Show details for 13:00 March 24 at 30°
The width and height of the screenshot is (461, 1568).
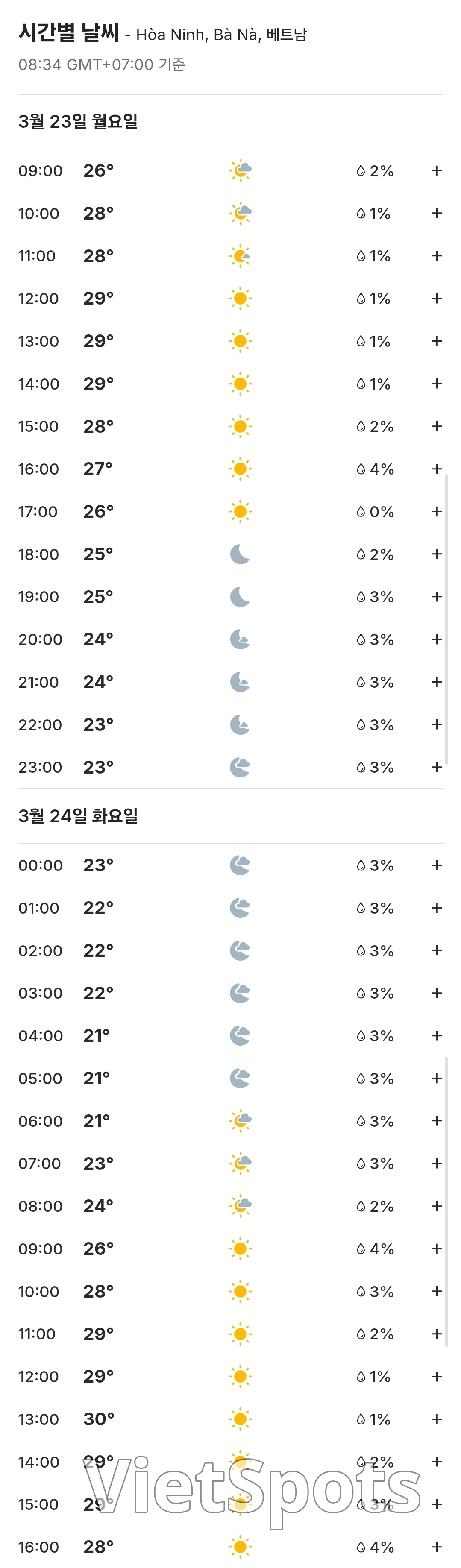click(x=436, y=1419)
